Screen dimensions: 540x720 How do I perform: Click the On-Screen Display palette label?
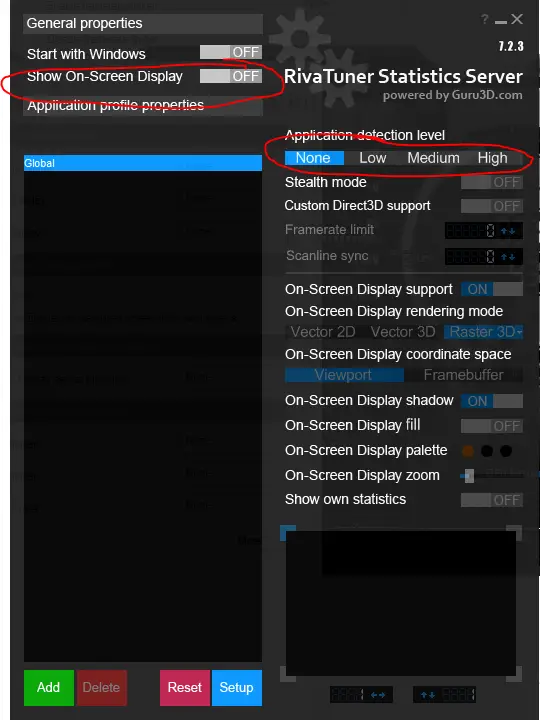pos(366,450)
